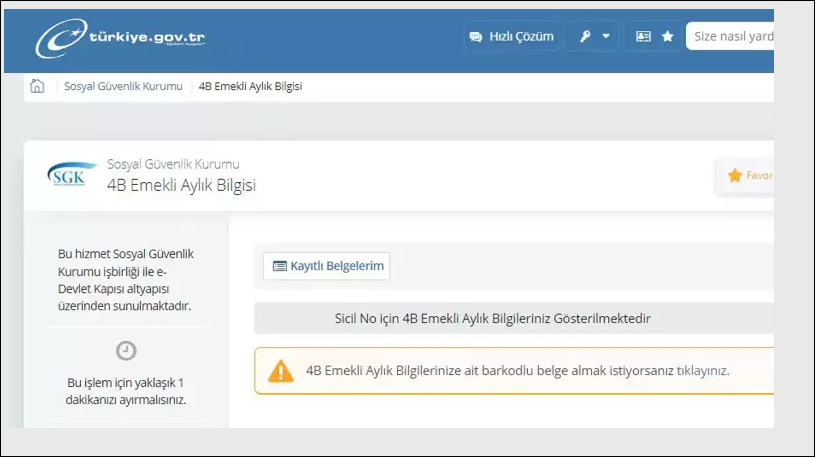The height and width of the screenshot is (457, 815).
Task: Click the orange warning triangle icon
Action: 281,371
